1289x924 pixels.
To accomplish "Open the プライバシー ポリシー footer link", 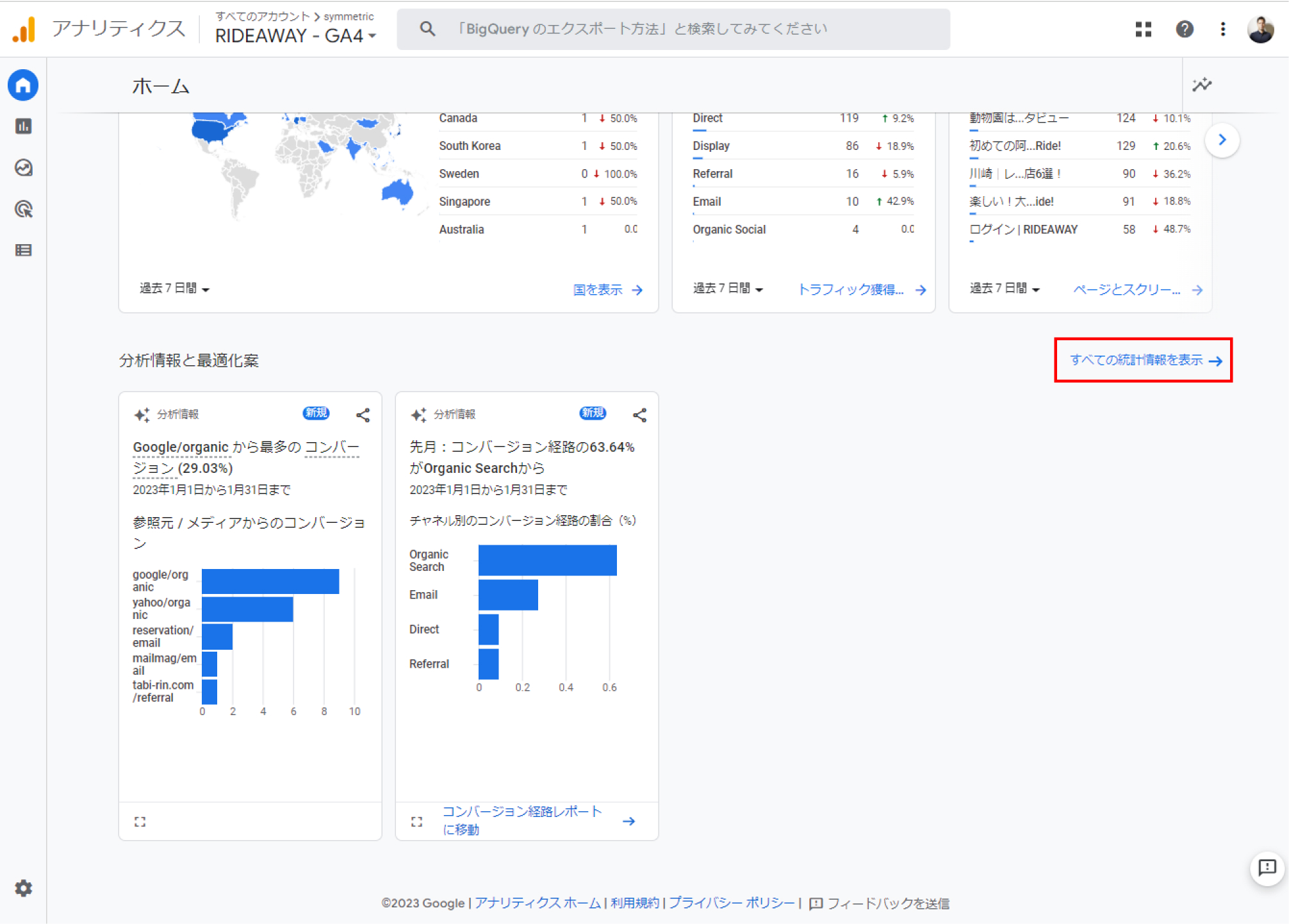I will pyautogui.click(x=732, y=903).
